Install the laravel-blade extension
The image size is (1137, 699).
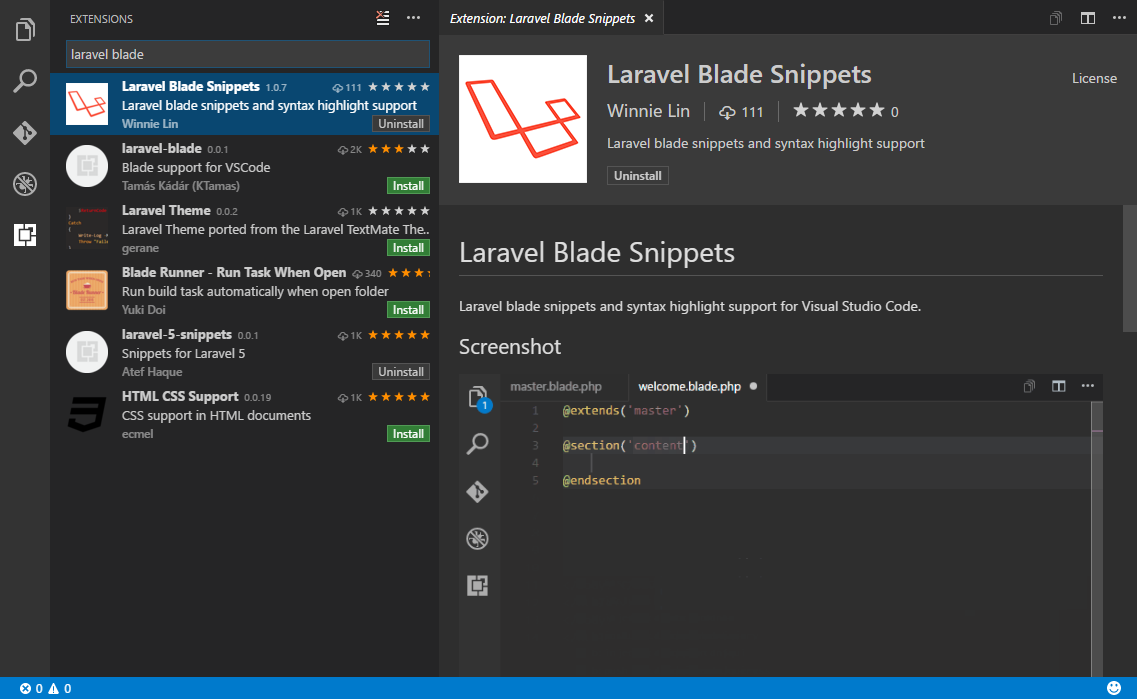pos(408,186)
